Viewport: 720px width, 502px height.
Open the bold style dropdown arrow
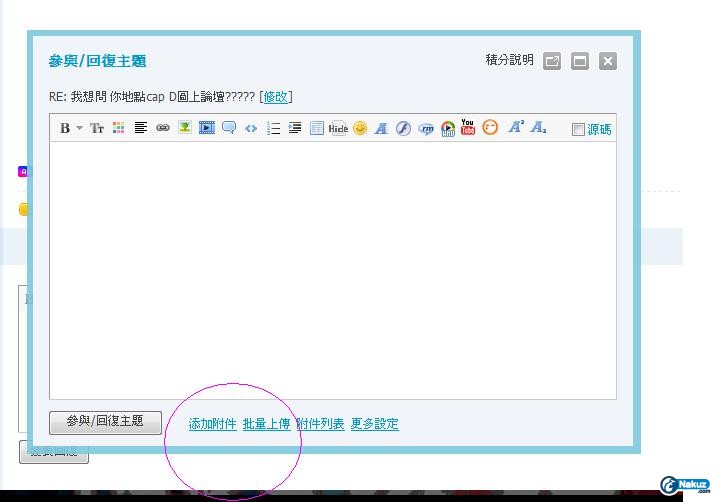click(79, 128)
